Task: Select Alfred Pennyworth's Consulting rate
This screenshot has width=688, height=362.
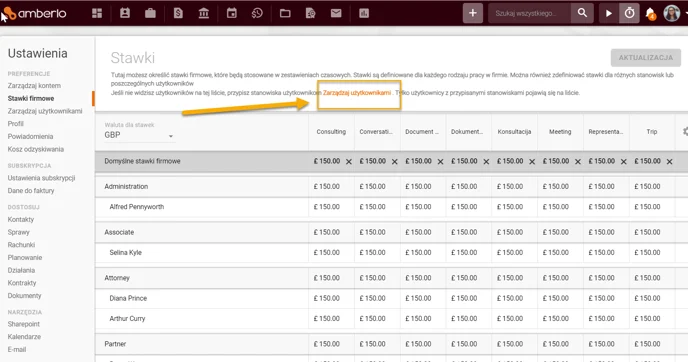Action: 327,207
